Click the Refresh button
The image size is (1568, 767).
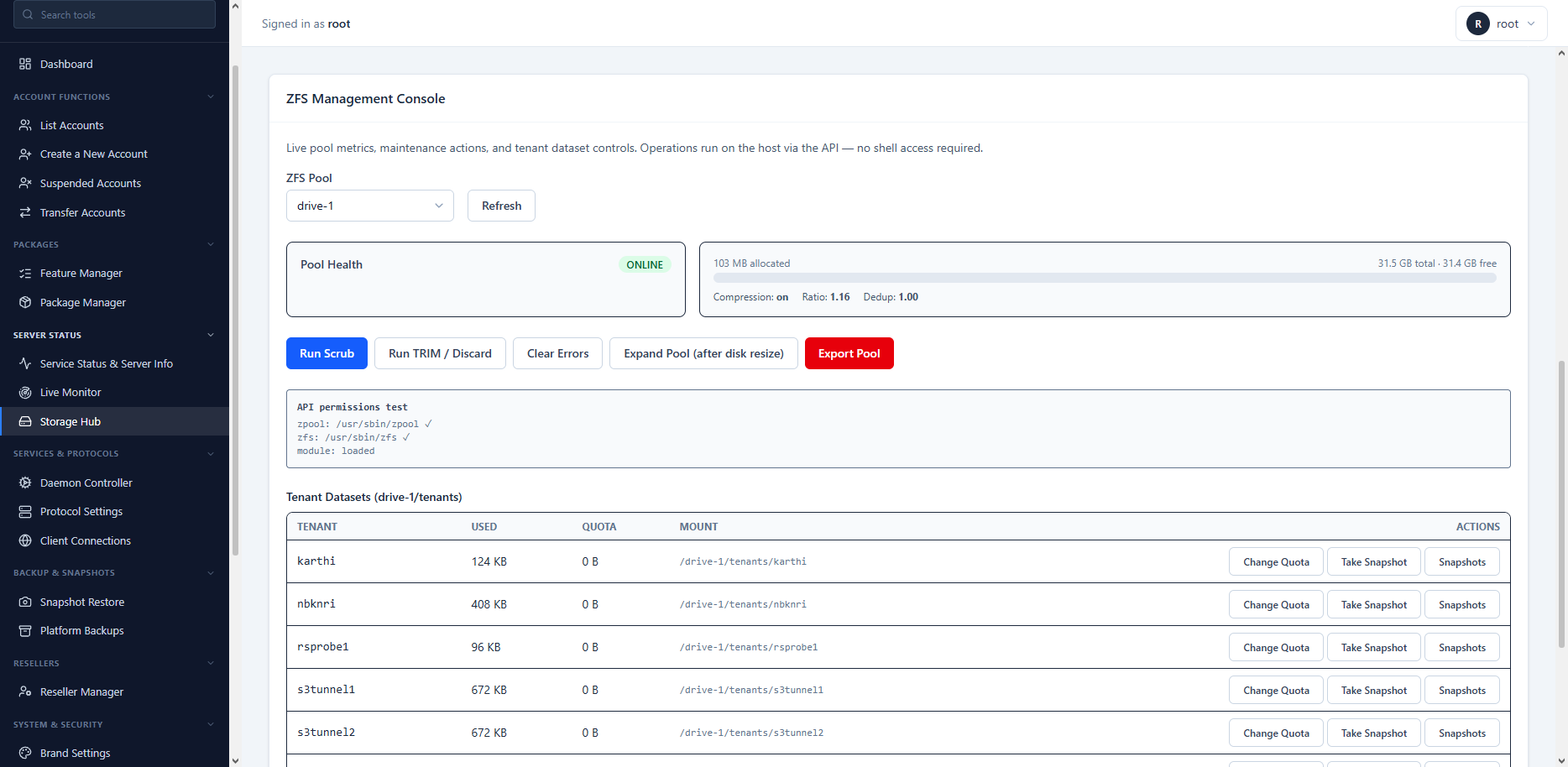pyautogui.click(x=501, y=206)
